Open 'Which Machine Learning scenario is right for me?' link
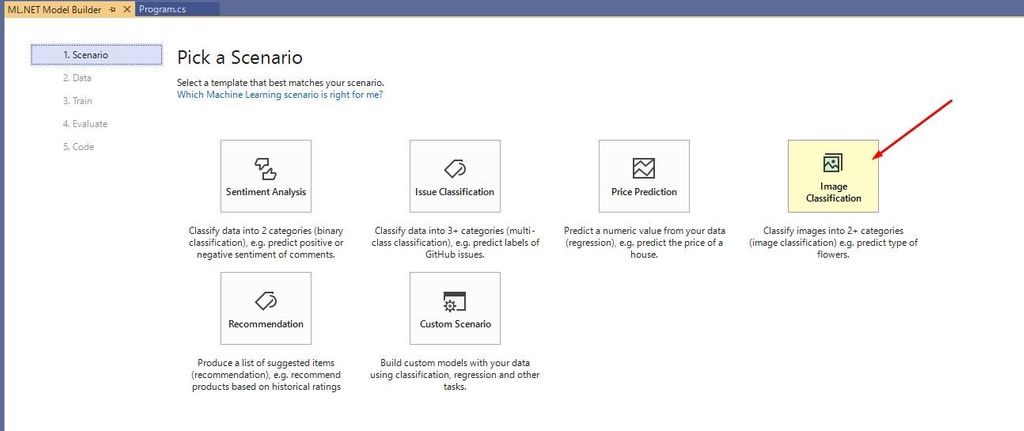Image resolution: width=1024 pixels, height=431 pixels. 280,94
